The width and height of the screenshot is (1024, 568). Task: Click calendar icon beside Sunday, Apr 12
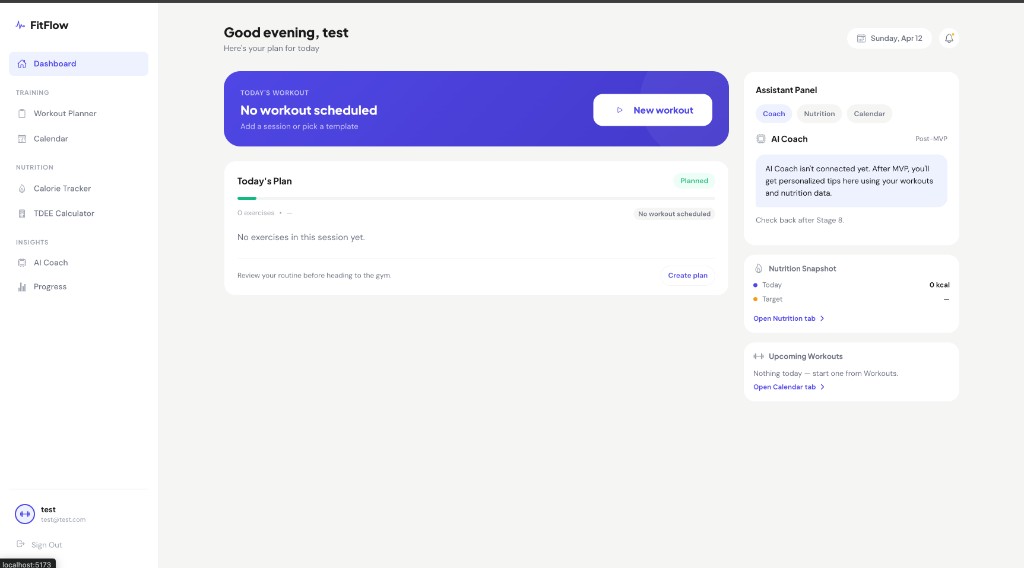[x=861, y=39]
